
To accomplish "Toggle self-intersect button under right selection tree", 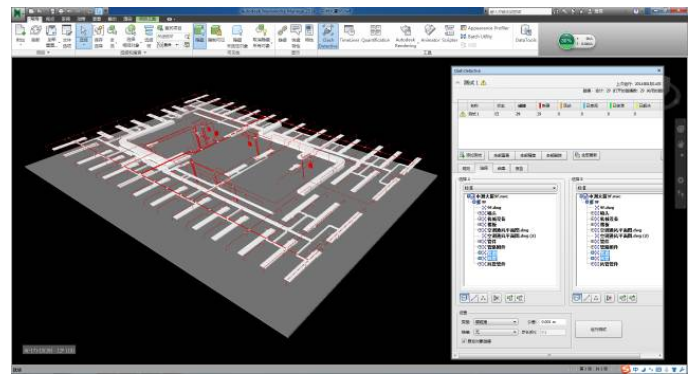I will point(609,298).
